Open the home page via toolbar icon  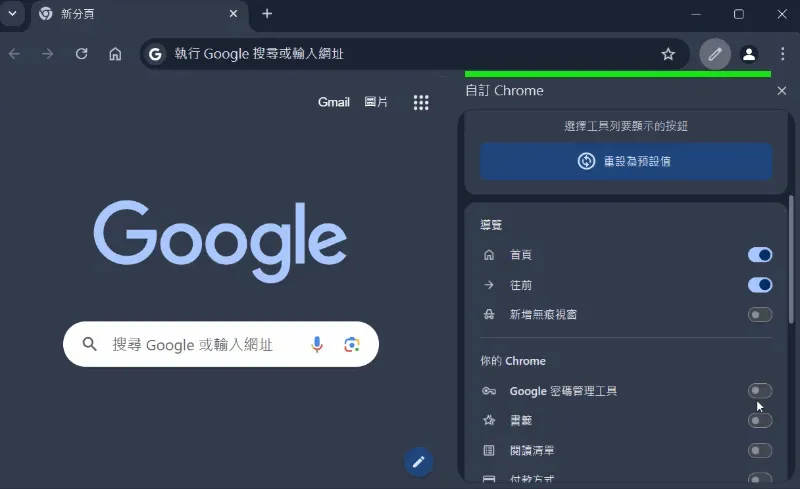pos(115,54)
